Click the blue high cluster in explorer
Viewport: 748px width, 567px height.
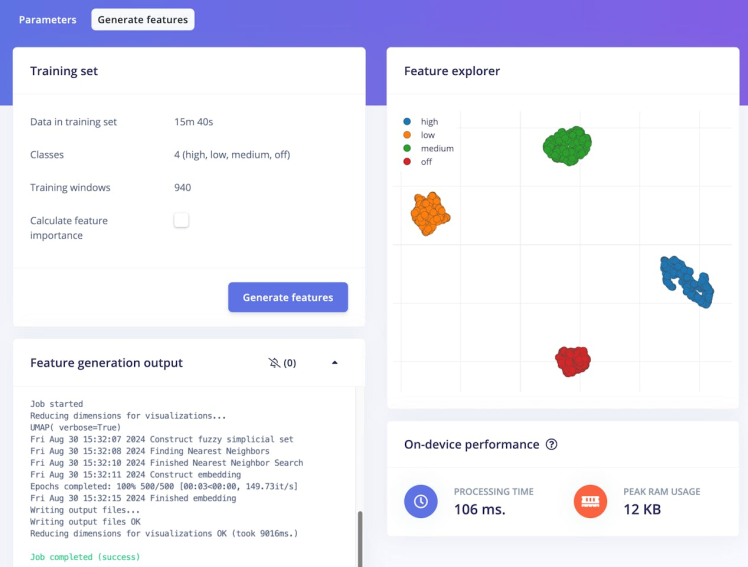[687, 281]
